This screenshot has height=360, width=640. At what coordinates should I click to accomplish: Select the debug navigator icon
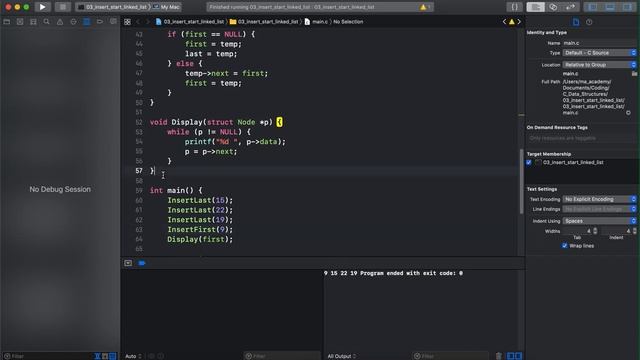(87, 22)
